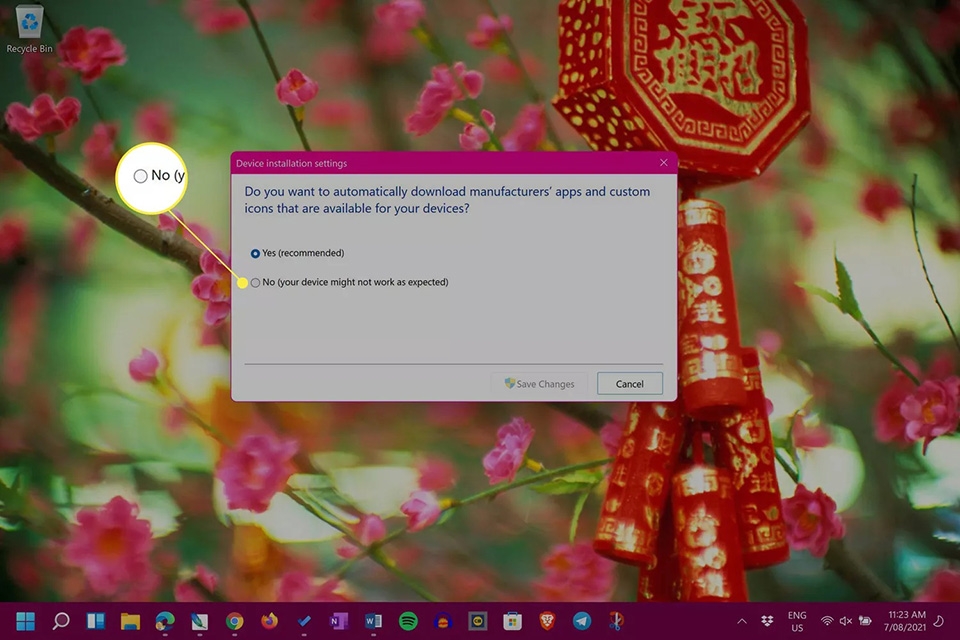
Task: Open Telegram from the taskbar
Action: click(580, 623)
